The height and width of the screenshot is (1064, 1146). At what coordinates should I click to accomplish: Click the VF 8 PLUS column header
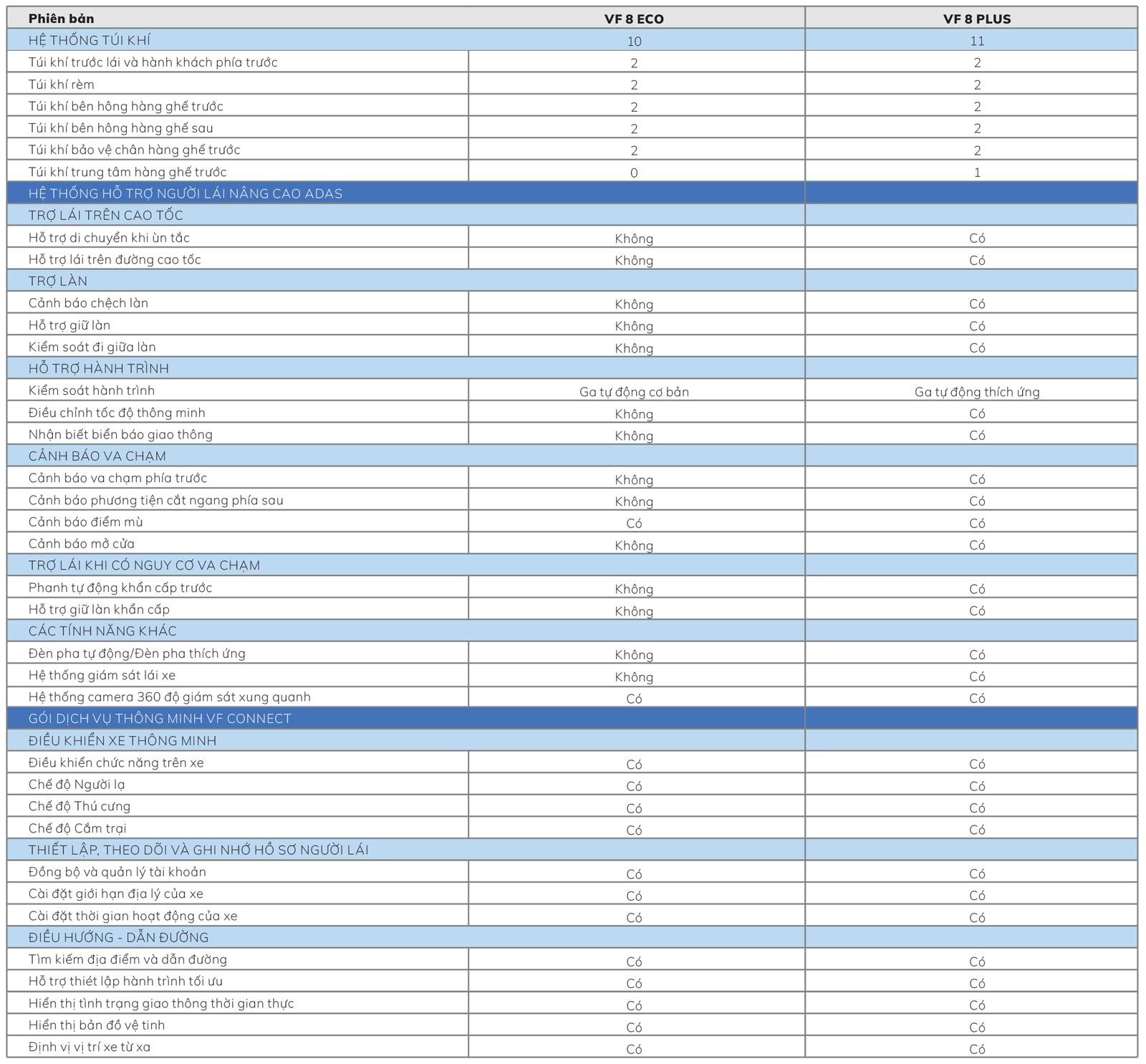(976, 19)
